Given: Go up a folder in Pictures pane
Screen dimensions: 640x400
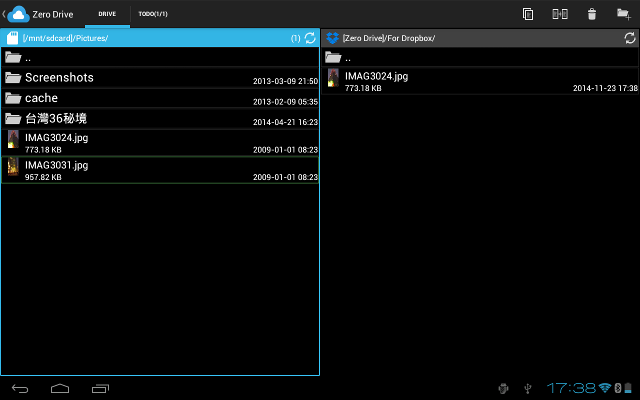Looking at the screenshot, I should pyautogui.click(x=160, y=57).
